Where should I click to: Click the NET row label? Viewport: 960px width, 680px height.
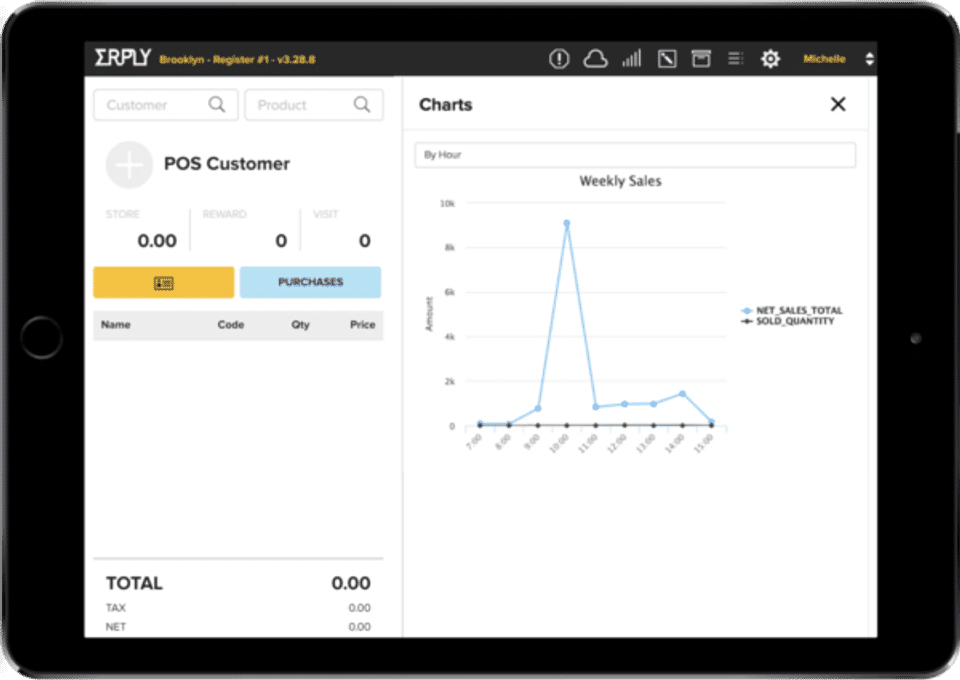pos(116,627)
